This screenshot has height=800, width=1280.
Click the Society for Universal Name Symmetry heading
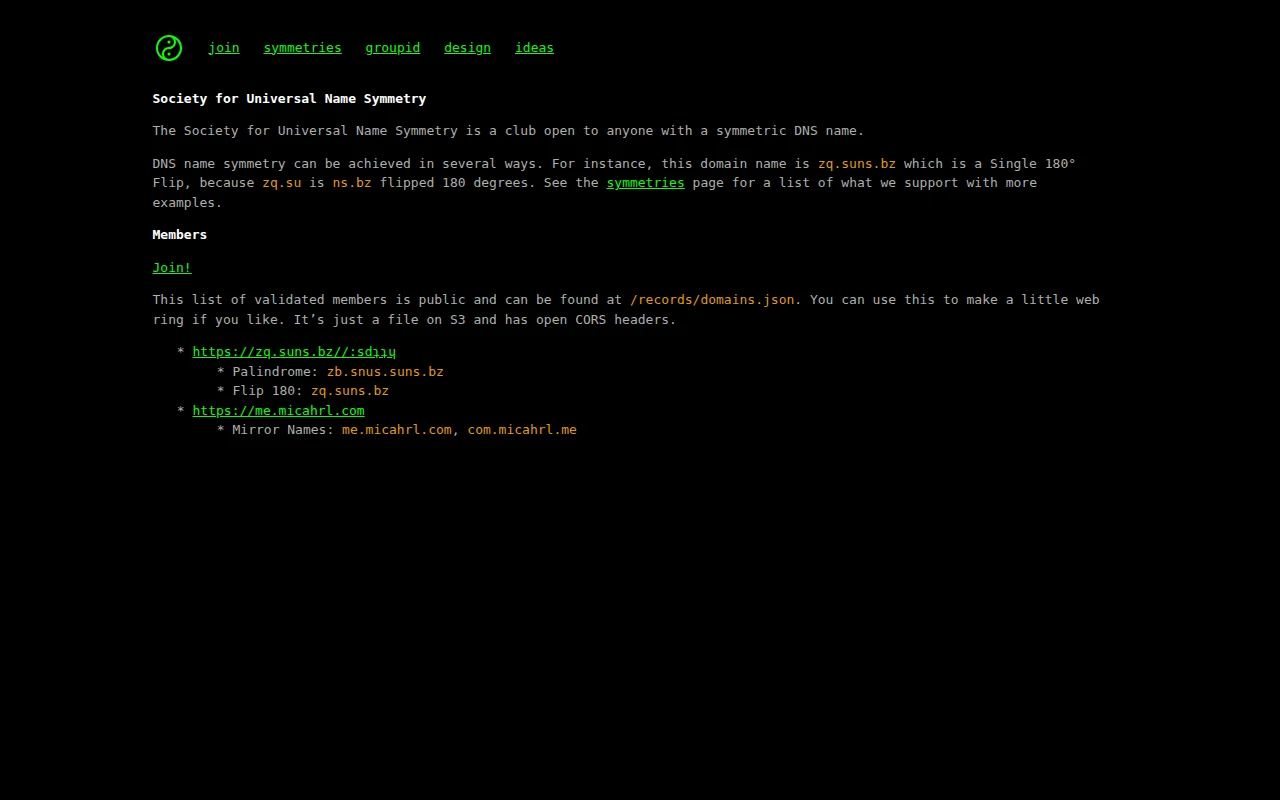click(x=289, y=98)
